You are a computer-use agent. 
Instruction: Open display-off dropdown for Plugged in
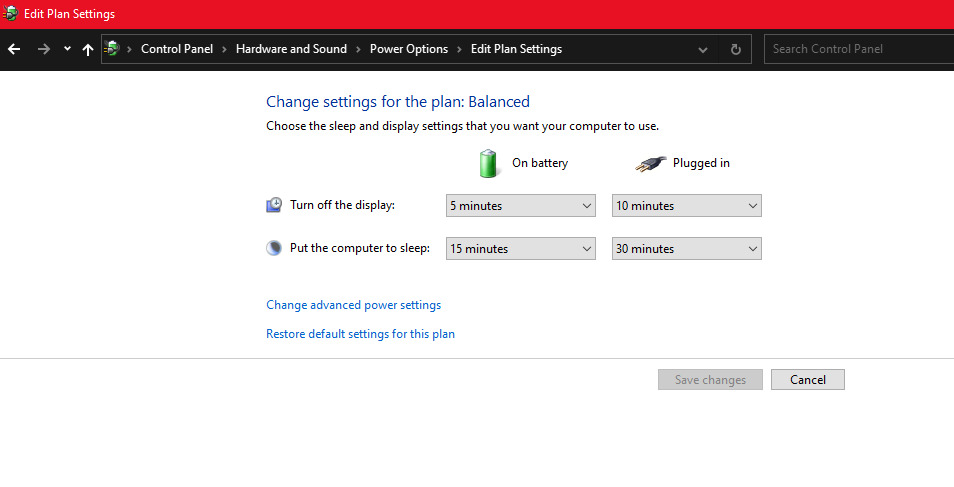coord(686,206)
